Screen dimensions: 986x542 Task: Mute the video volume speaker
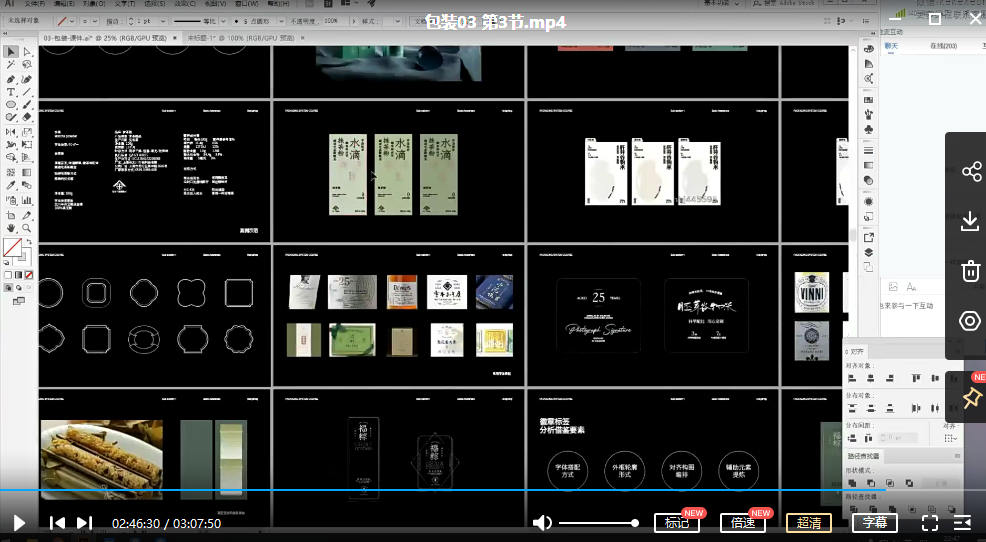(x=542, y=523)
